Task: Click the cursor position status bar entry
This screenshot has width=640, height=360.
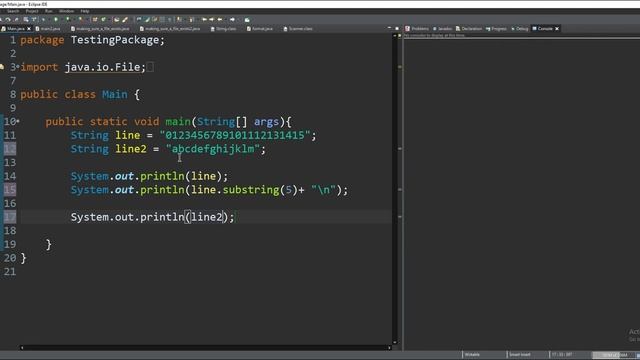Action: point(562,355)
